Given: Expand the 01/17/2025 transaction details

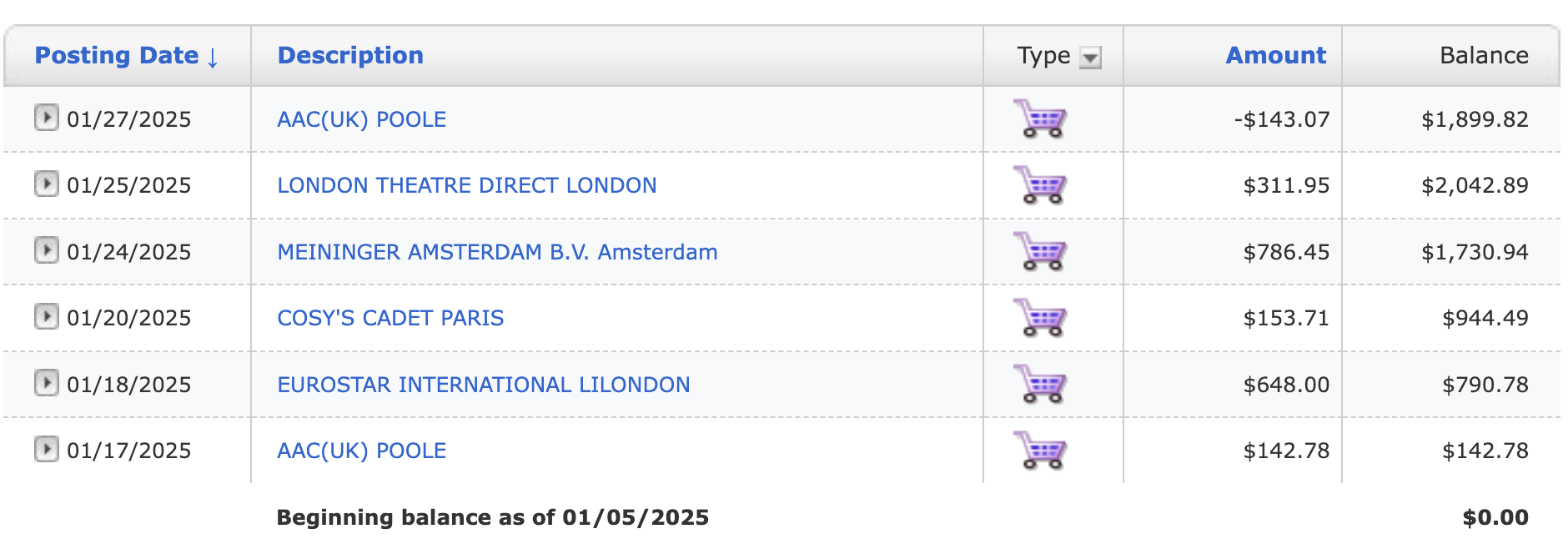Looking at the screenshot, I should pos(47,448).
